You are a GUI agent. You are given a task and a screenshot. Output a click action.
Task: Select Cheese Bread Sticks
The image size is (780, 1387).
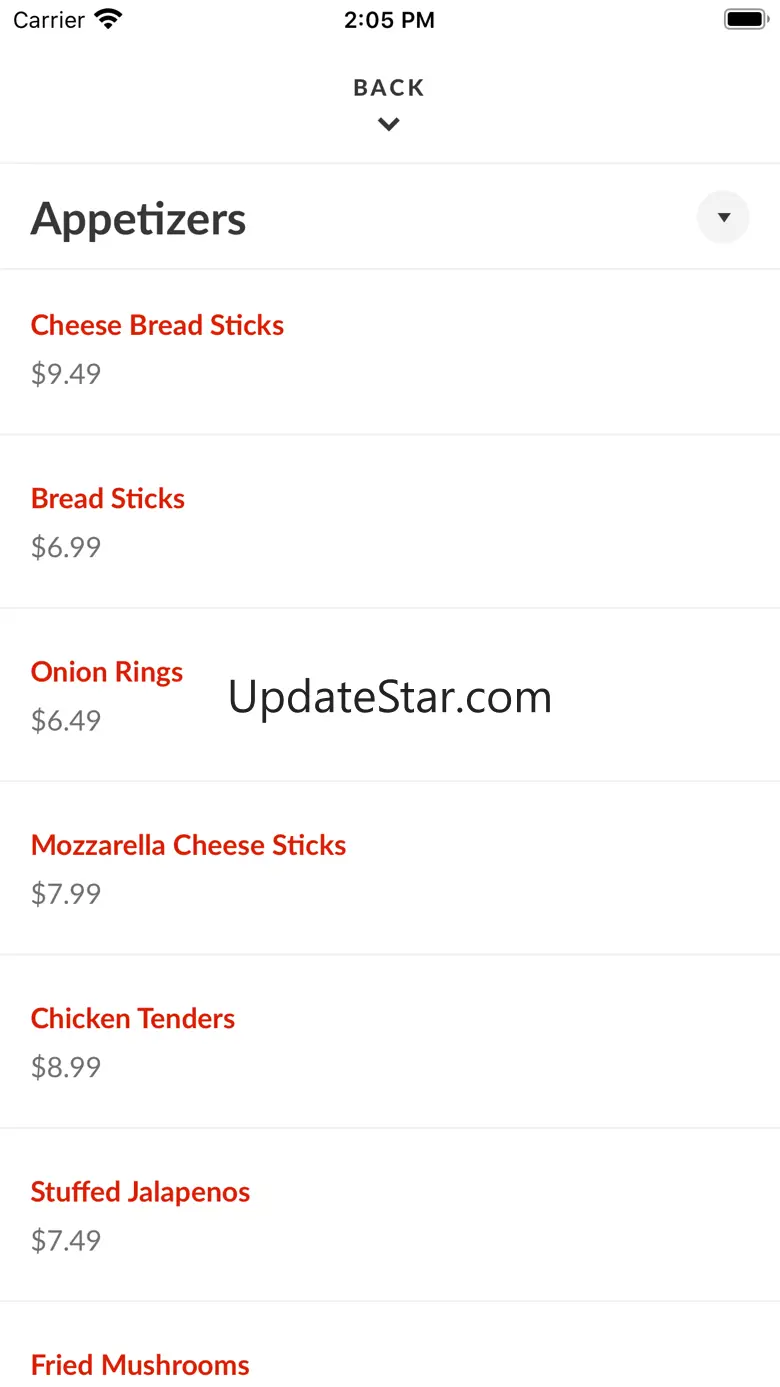pos(157,325)
